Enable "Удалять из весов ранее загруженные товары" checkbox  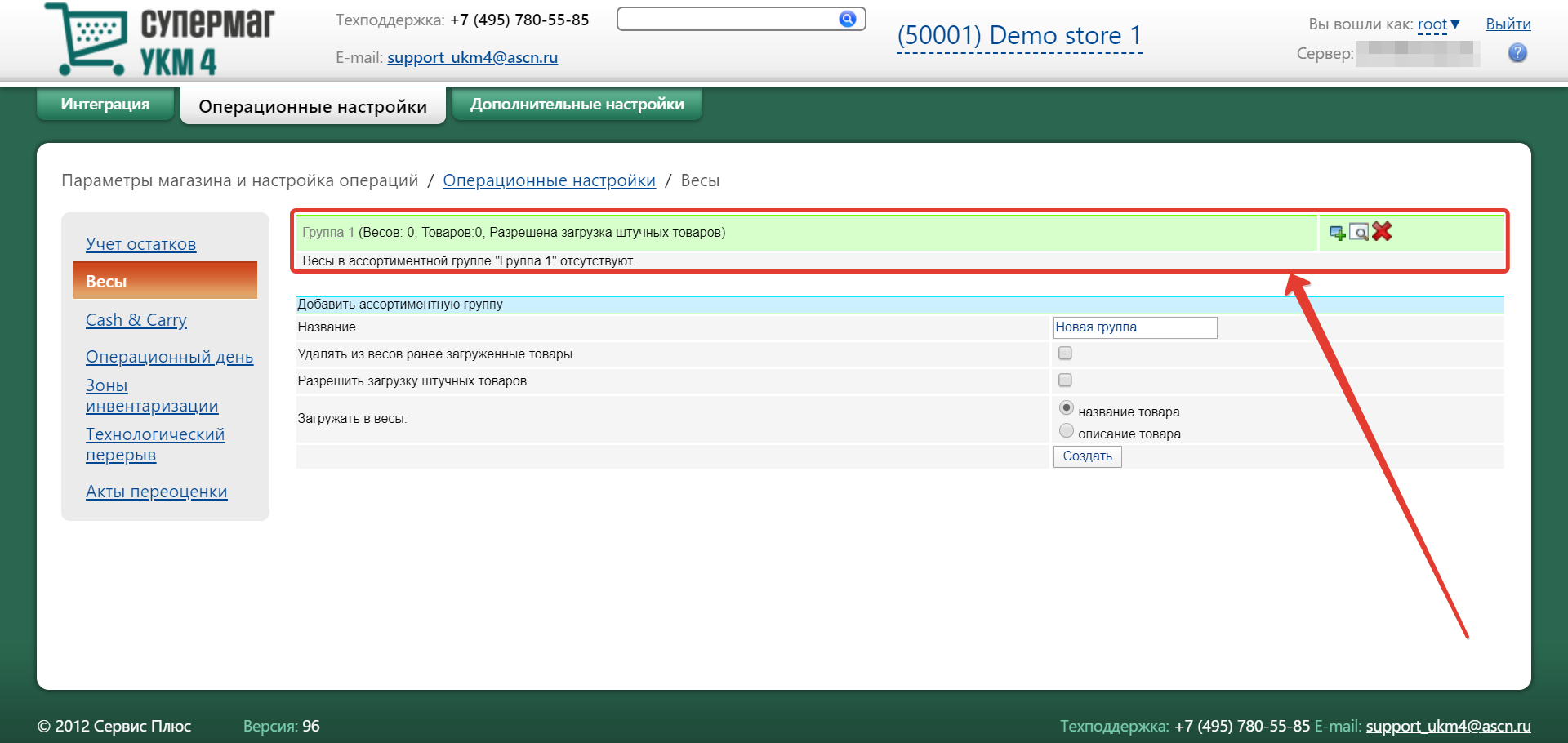[x=1065, y=354]
